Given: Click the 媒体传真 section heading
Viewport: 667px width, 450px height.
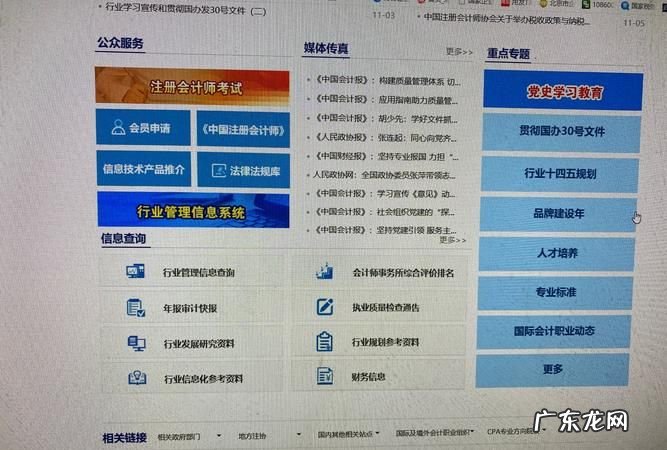Looking at the screenshot, I should [x=326, y=48].
